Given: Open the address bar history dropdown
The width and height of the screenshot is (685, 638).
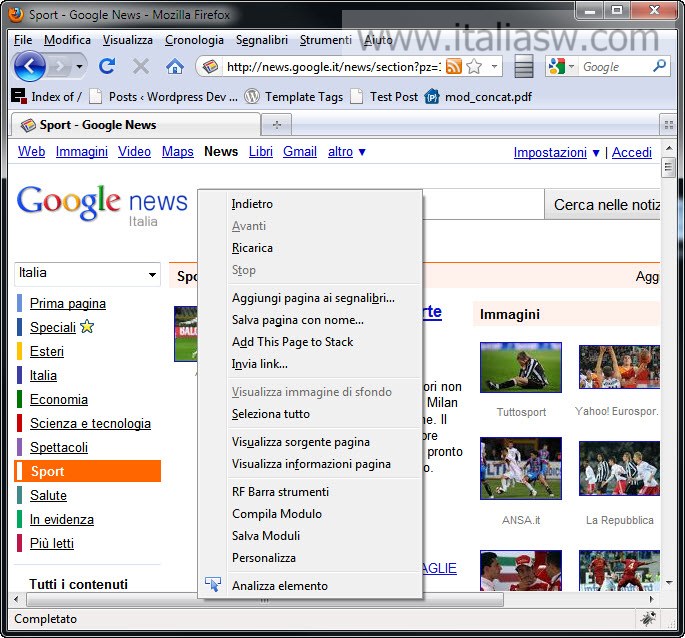Looking at the screenshot, I should (x=494, y=67).
